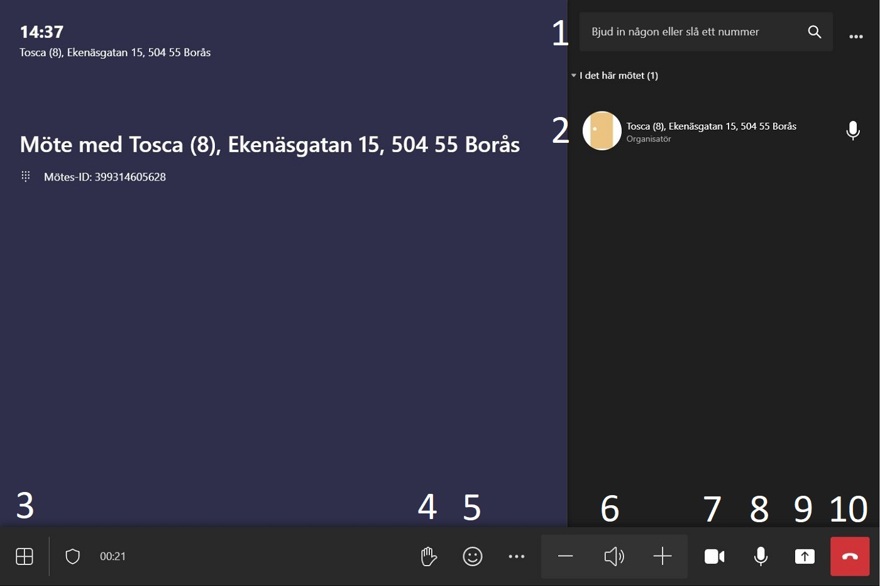Click the search magnifier icon
The height and width of the screenshot is (586, 880).
[814, 32]
